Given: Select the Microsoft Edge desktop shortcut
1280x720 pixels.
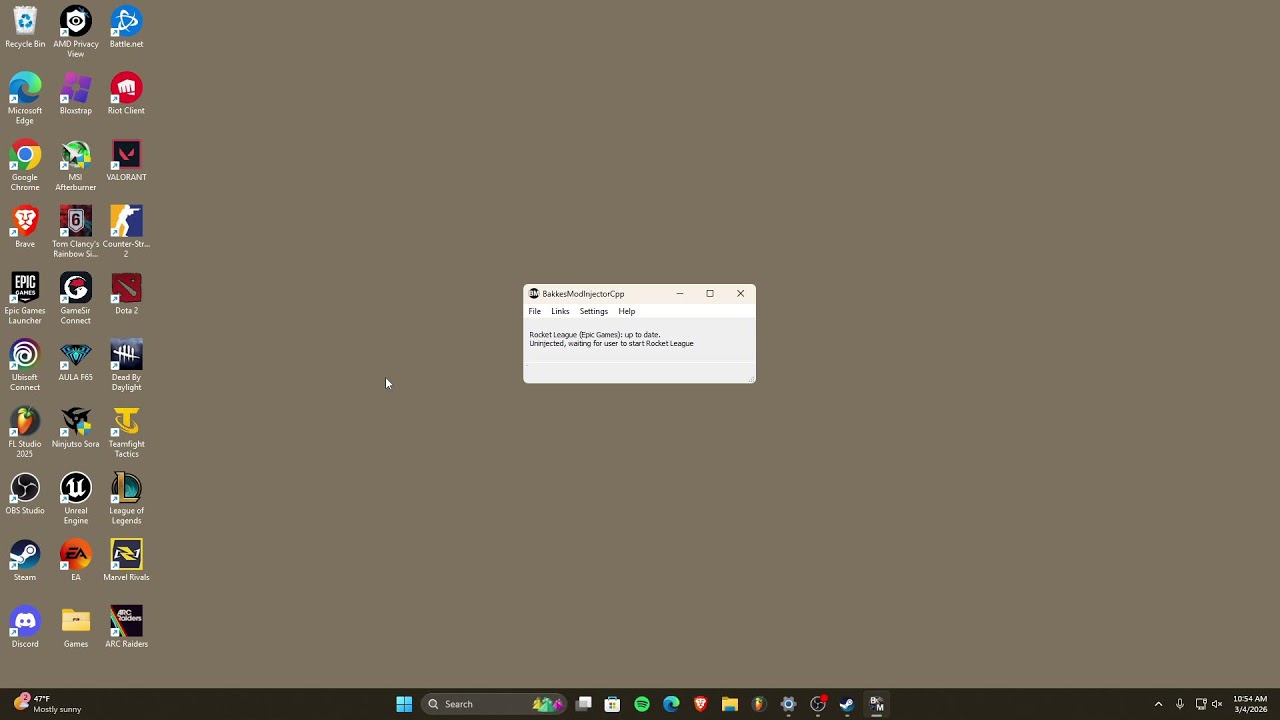Looking at the screenshot, I should coord(25,99).
